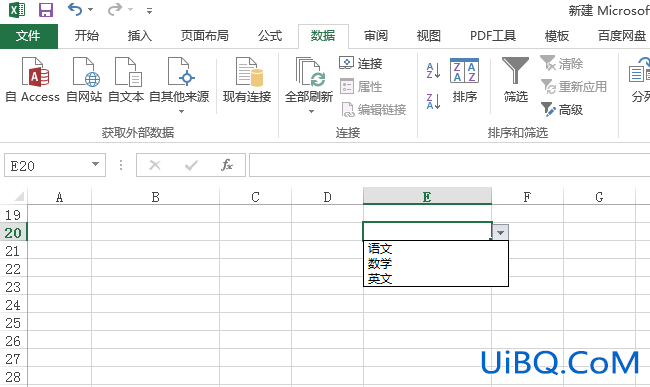Toggle the 筛选 filter
Viewport: 650px width, 387px height.
(x=515, y=80)
